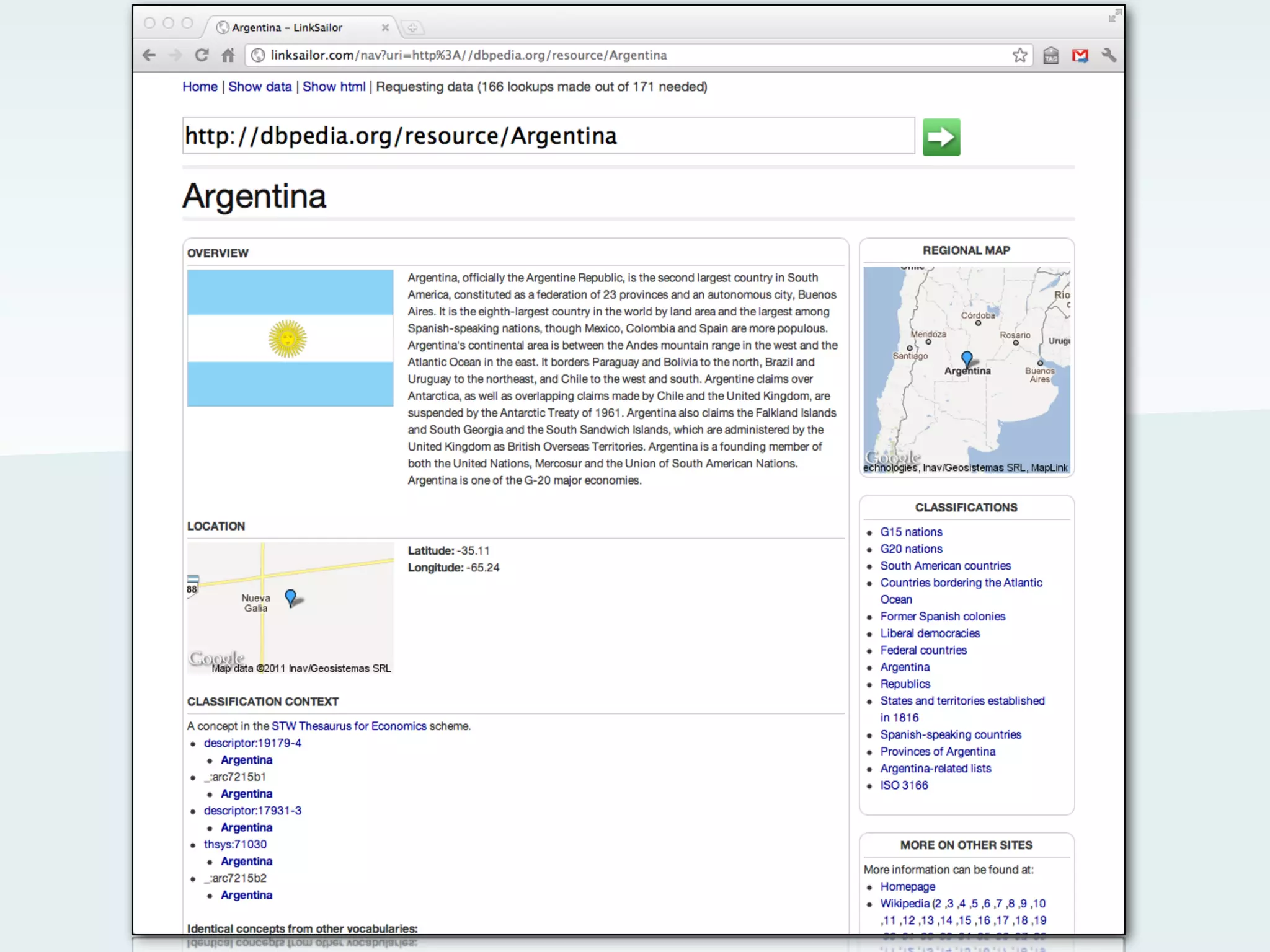This screenshot has width=1270, height=952.
Task: Click the browser address bar URL
Action: click(x=469, y=55)
